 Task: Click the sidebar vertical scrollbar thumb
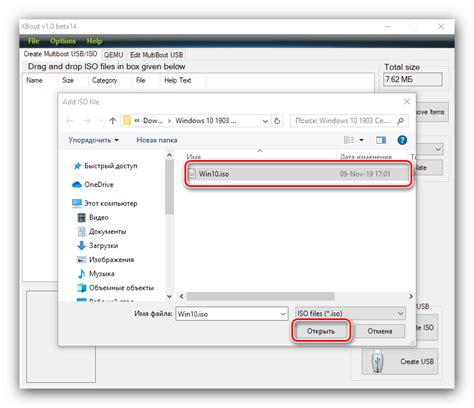[169, 187]
